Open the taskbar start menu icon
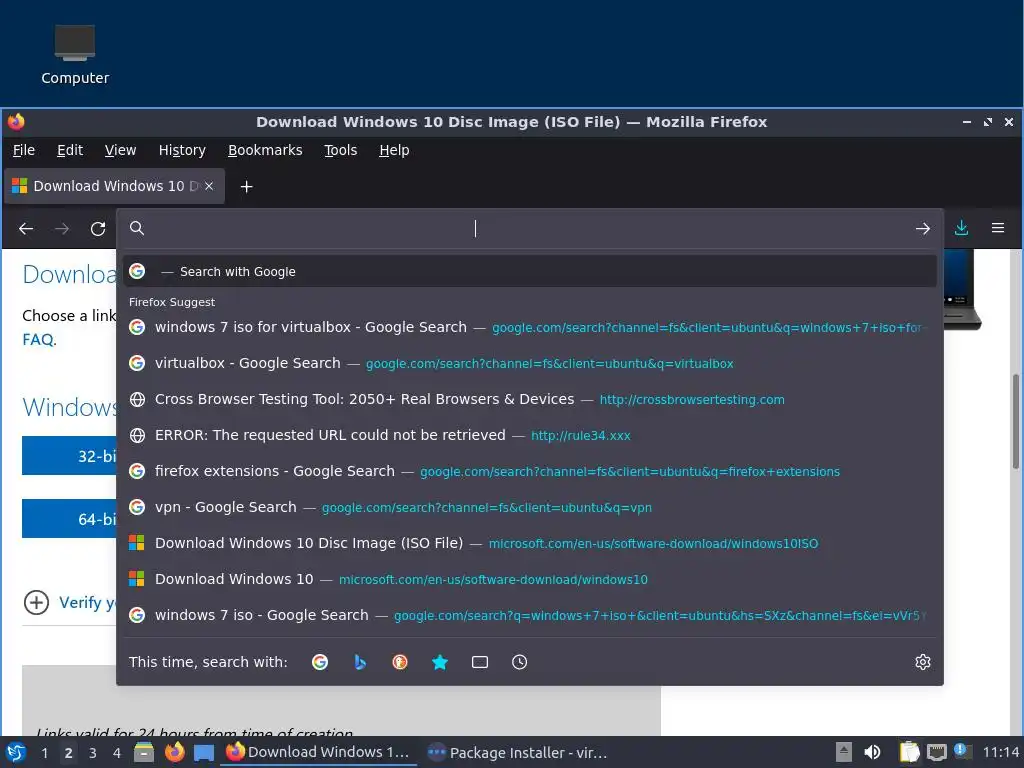 16,752
